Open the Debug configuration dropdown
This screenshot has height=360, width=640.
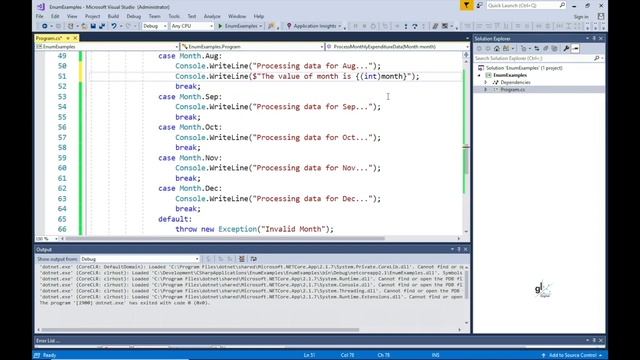tap(155, 26)
